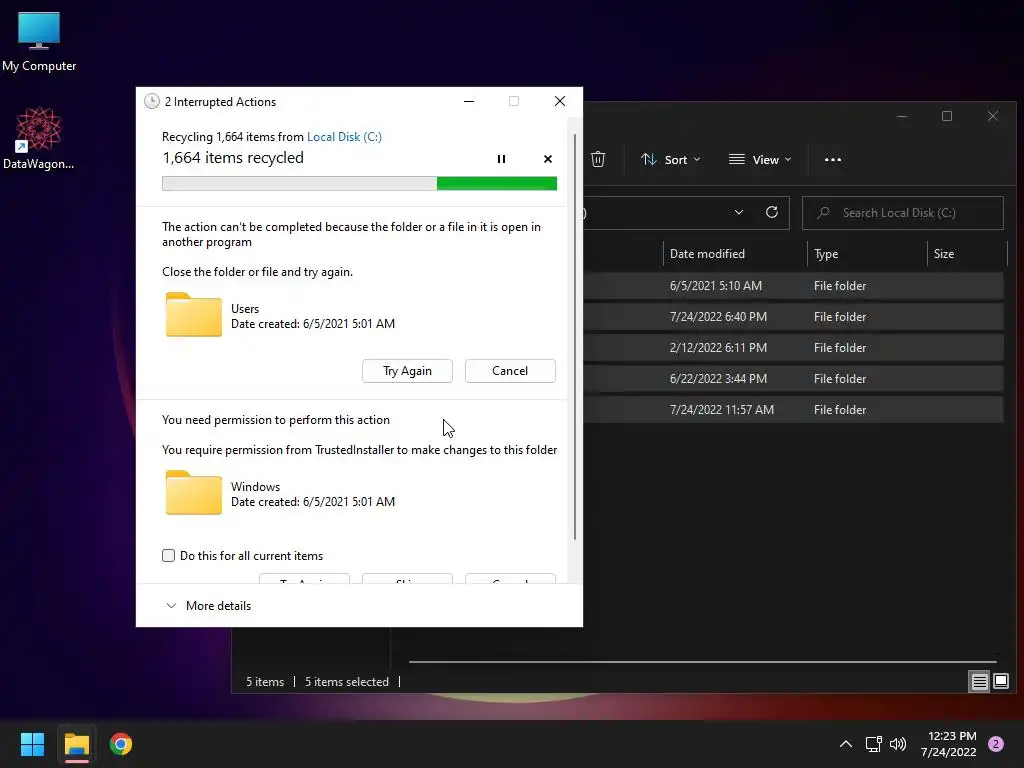This screenshot has height=768, width=1024.
Task: Open the DataWagon desktop shortcut
Action: click(x=39, y=138)
